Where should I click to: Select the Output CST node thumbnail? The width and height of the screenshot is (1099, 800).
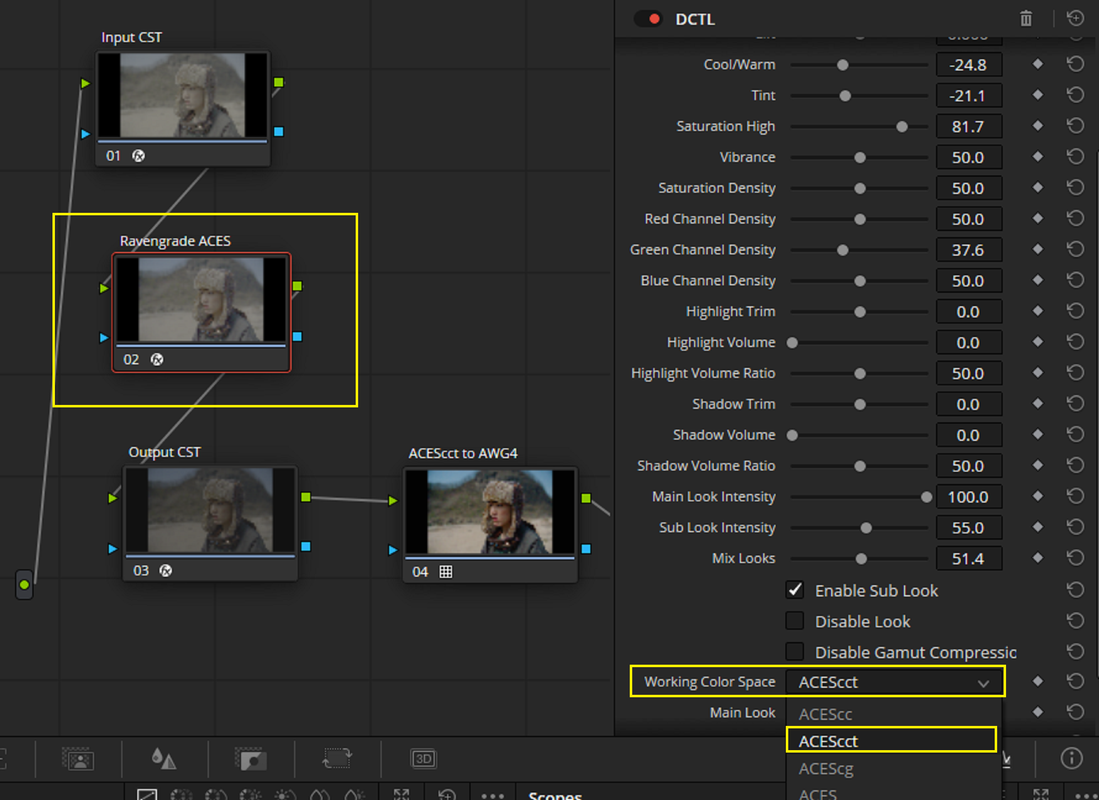(x=210, y=510)
